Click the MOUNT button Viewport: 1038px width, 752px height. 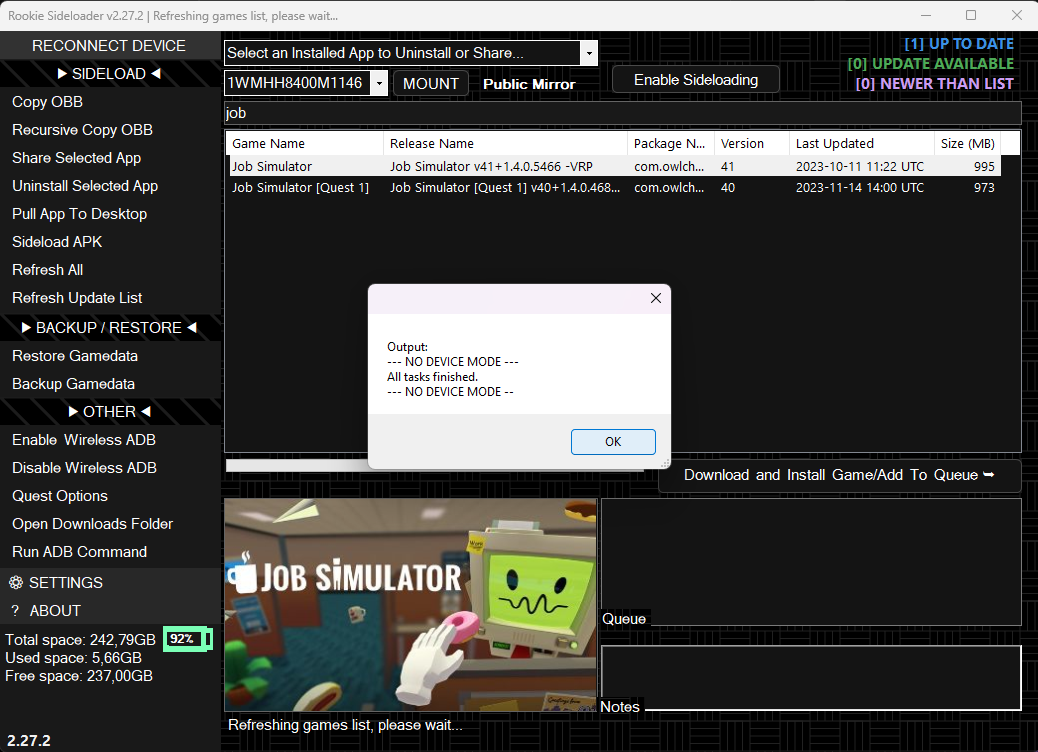pyautogui.click(x=431, y=83)
